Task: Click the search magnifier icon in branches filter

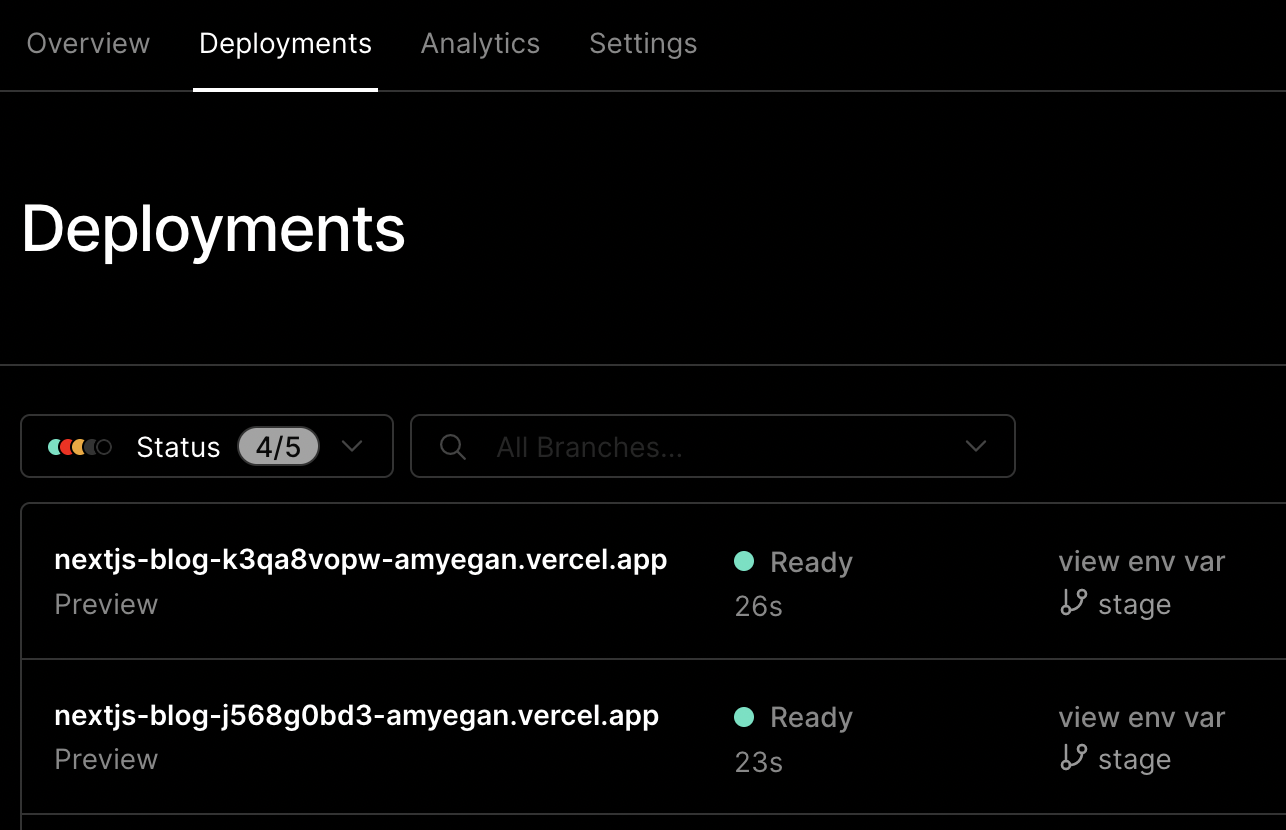Action: pyautogui.click(x=452, y=447)
